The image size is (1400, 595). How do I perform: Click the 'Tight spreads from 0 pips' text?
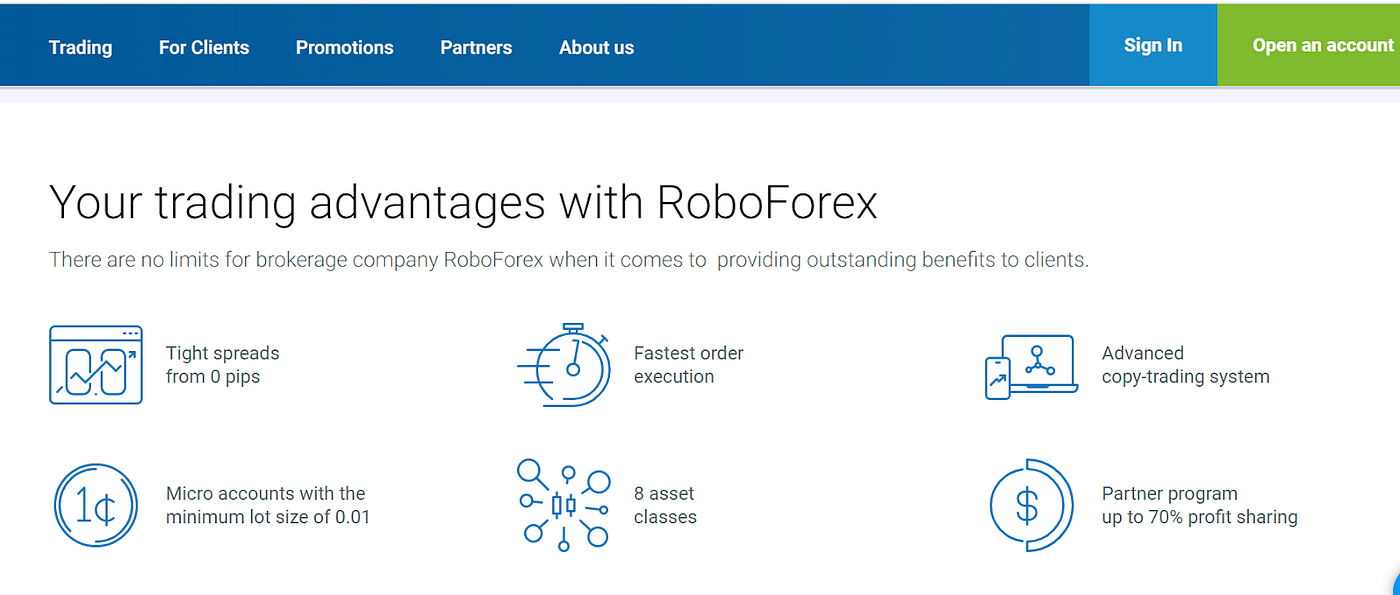pos(223,365)
